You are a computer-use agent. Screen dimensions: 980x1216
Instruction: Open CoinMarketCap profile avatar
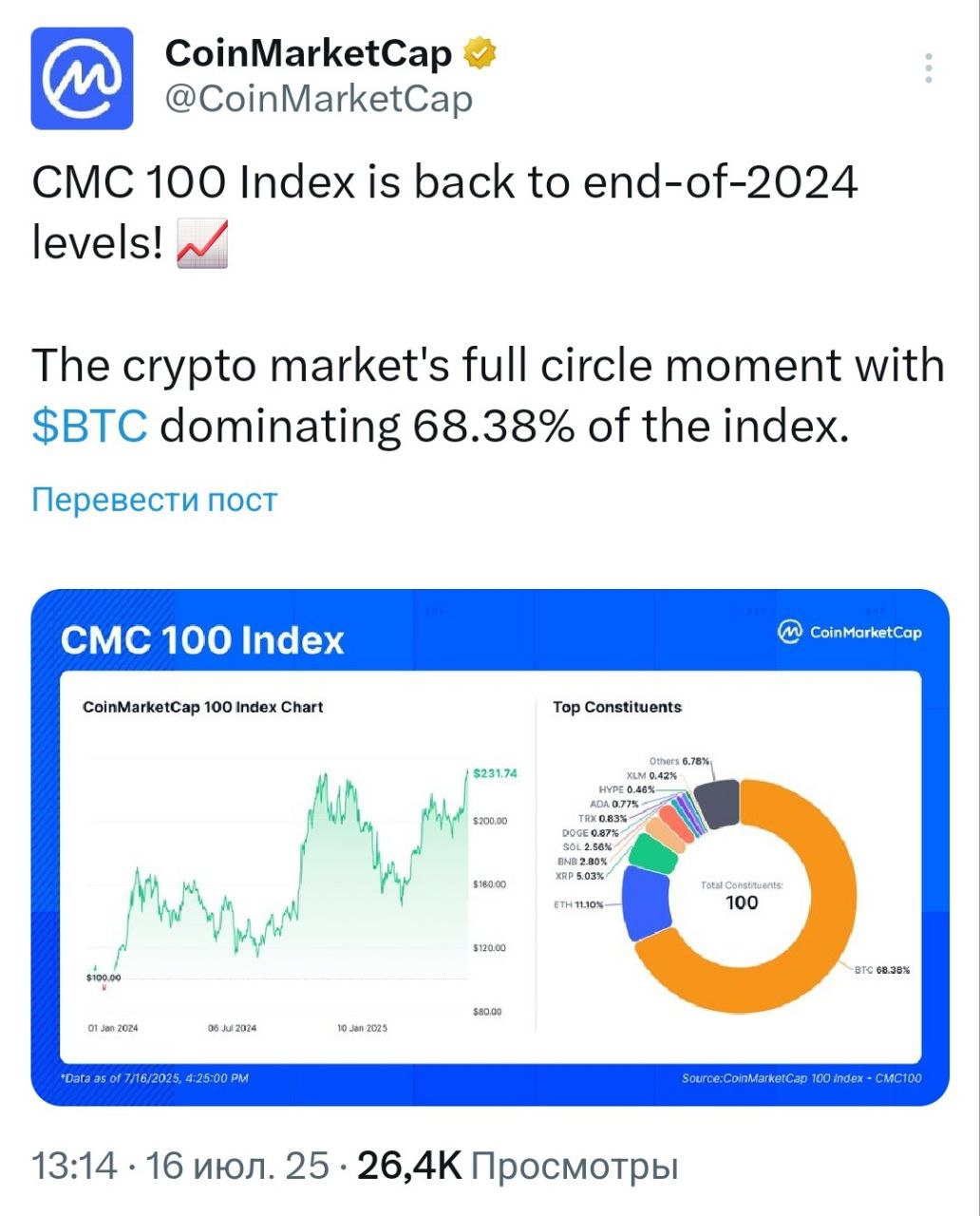point(82,78)
